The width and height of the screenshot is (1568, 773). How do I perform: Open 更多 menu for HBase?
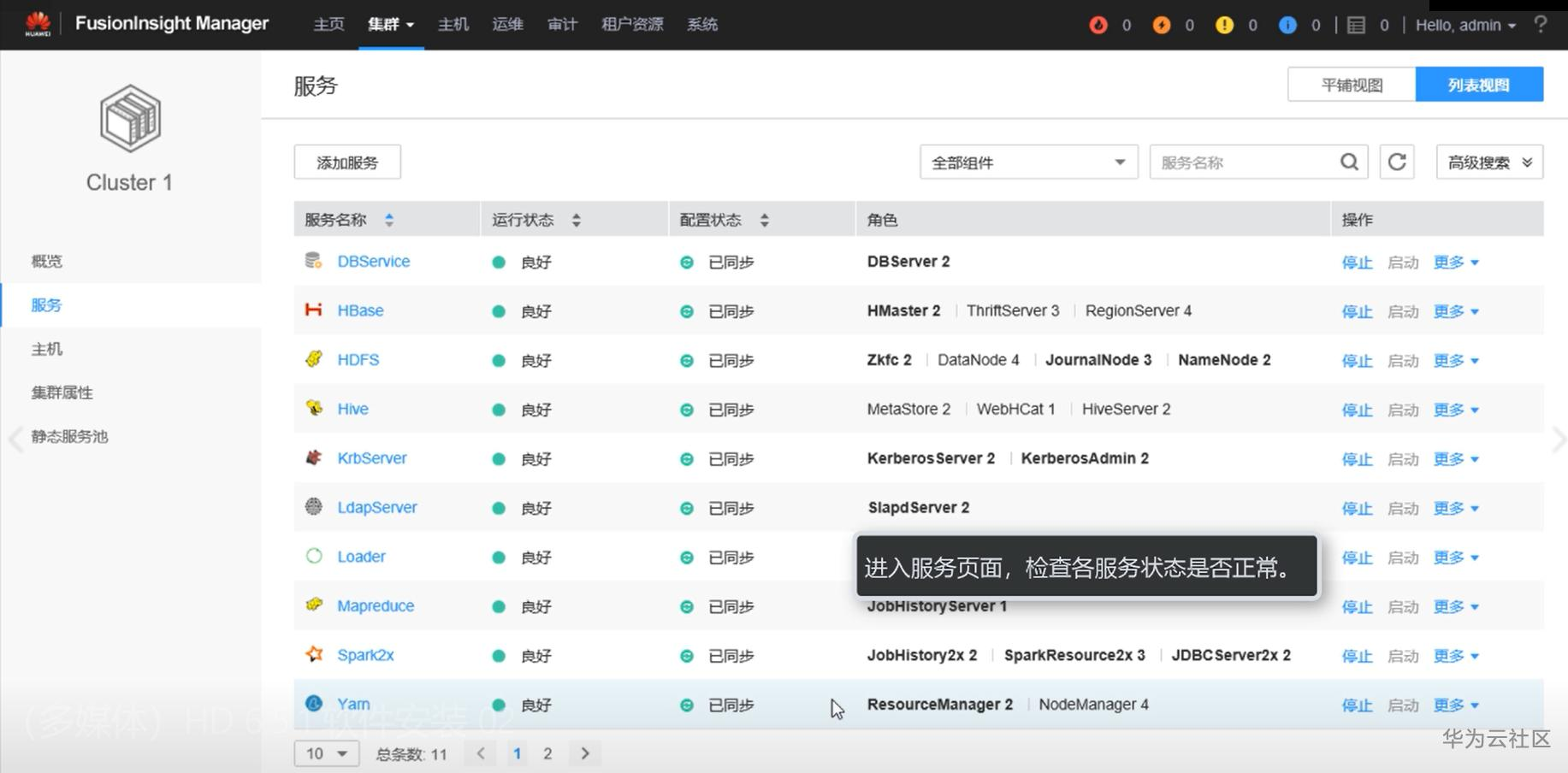pyautogui.click(x=1456, y=311)
